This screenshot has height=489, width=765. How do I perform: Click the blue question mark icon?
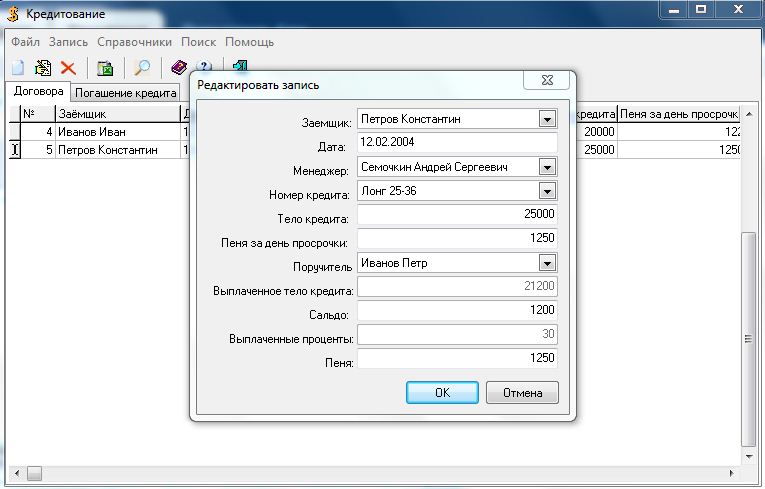click(x=203, y=66)
